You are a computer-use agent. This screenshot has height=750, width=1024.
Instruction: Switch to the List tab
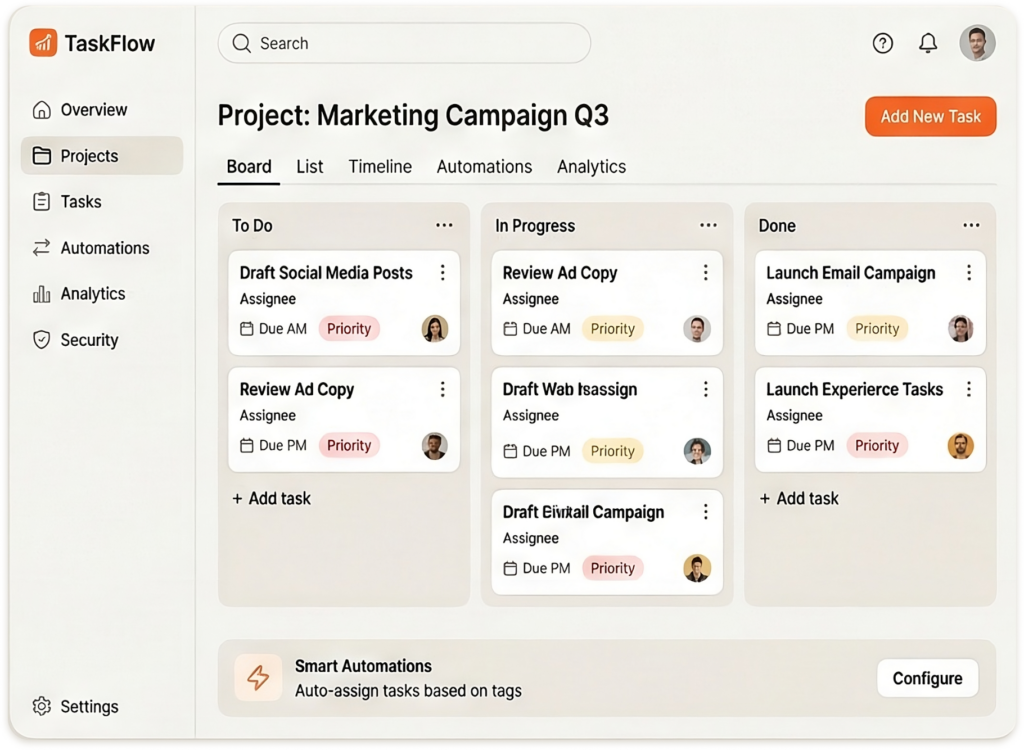[309, 167]
